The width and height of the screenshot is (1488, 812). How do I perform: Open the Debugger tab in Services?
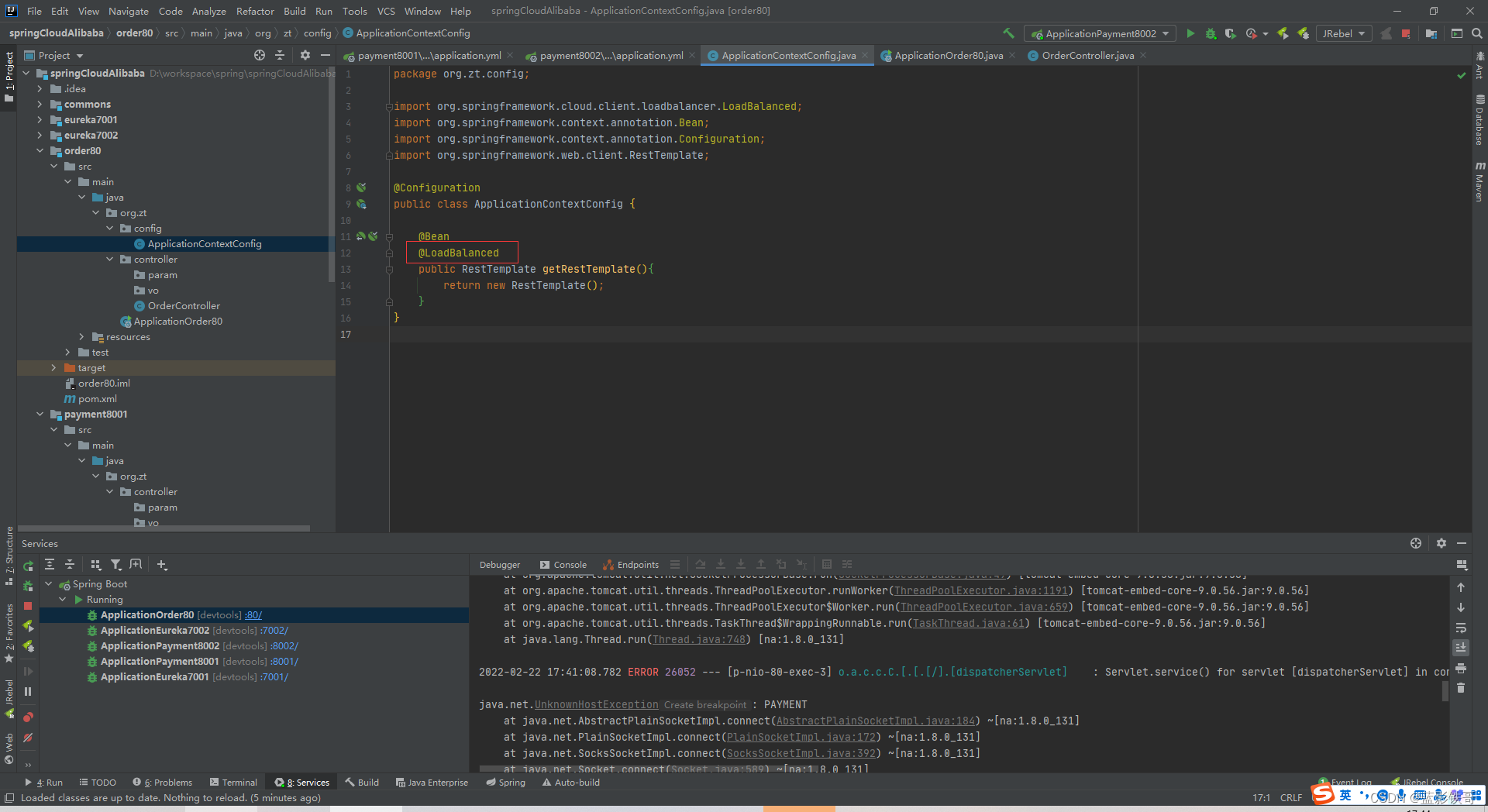point(500,565)
